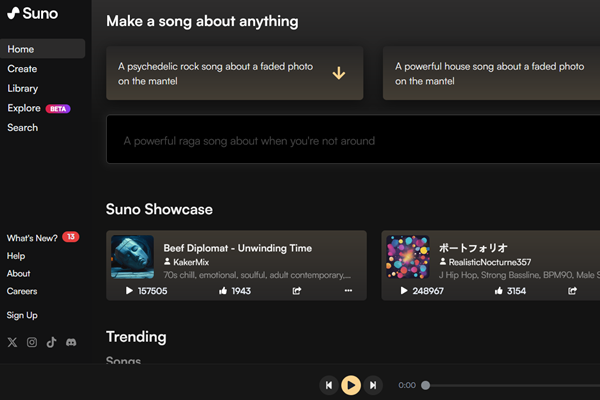Screen dimensions: 600x400
Task: Click the 70s chill, emotional genre tags
Action: [257, 275]
